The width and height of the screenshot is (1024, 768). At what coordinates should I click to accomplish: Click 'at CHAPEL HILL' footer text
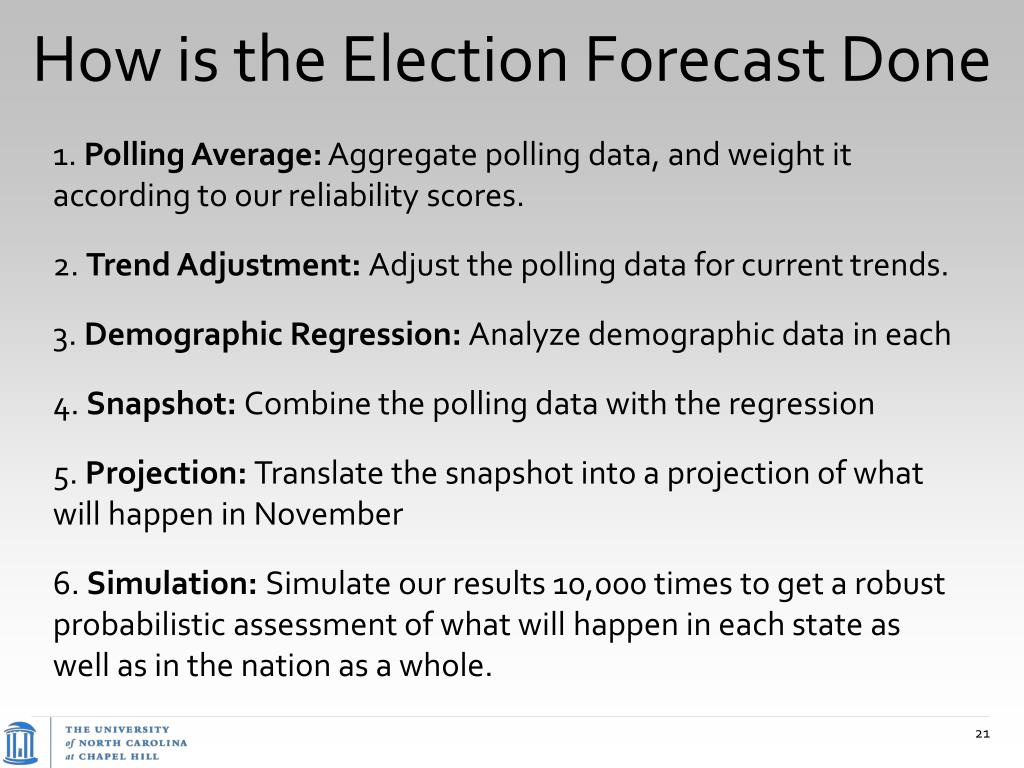(x=112, y=756)
